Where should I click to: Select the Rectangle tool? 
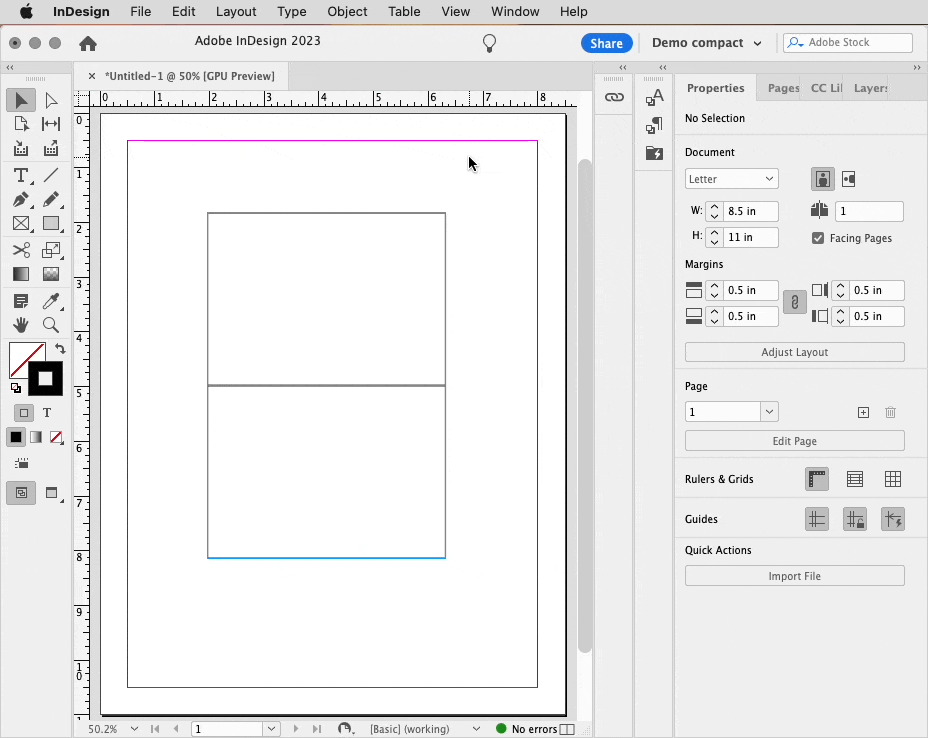51,224
